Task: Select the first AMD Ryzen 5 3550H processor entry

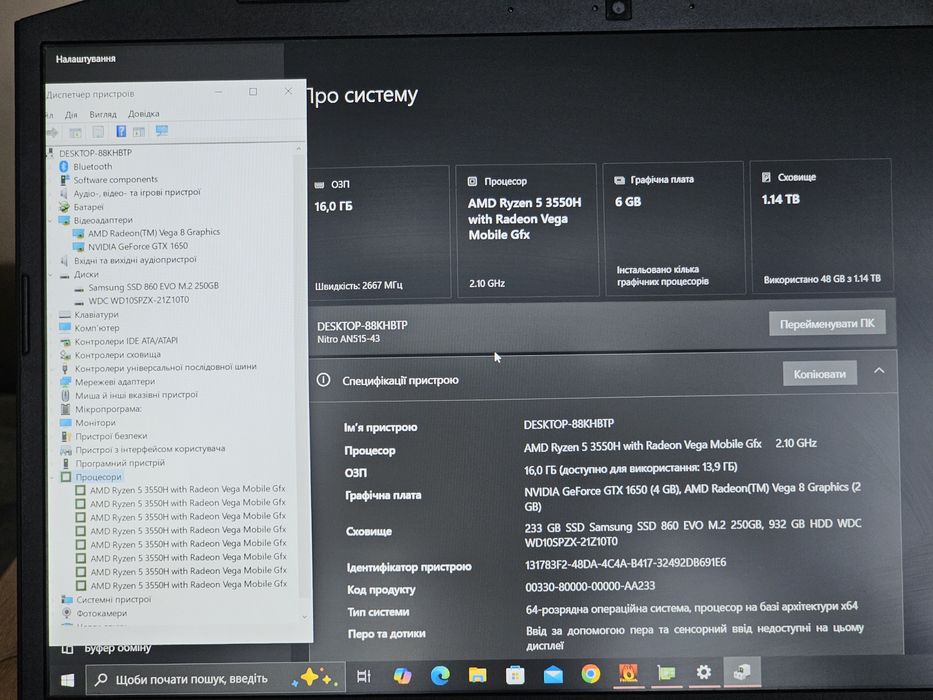Action: pyautogui.click(x=187, y=489)
